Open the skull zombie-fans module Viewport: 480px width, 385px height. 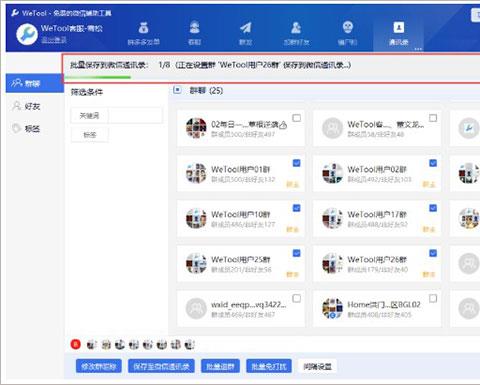pos(348,27)
